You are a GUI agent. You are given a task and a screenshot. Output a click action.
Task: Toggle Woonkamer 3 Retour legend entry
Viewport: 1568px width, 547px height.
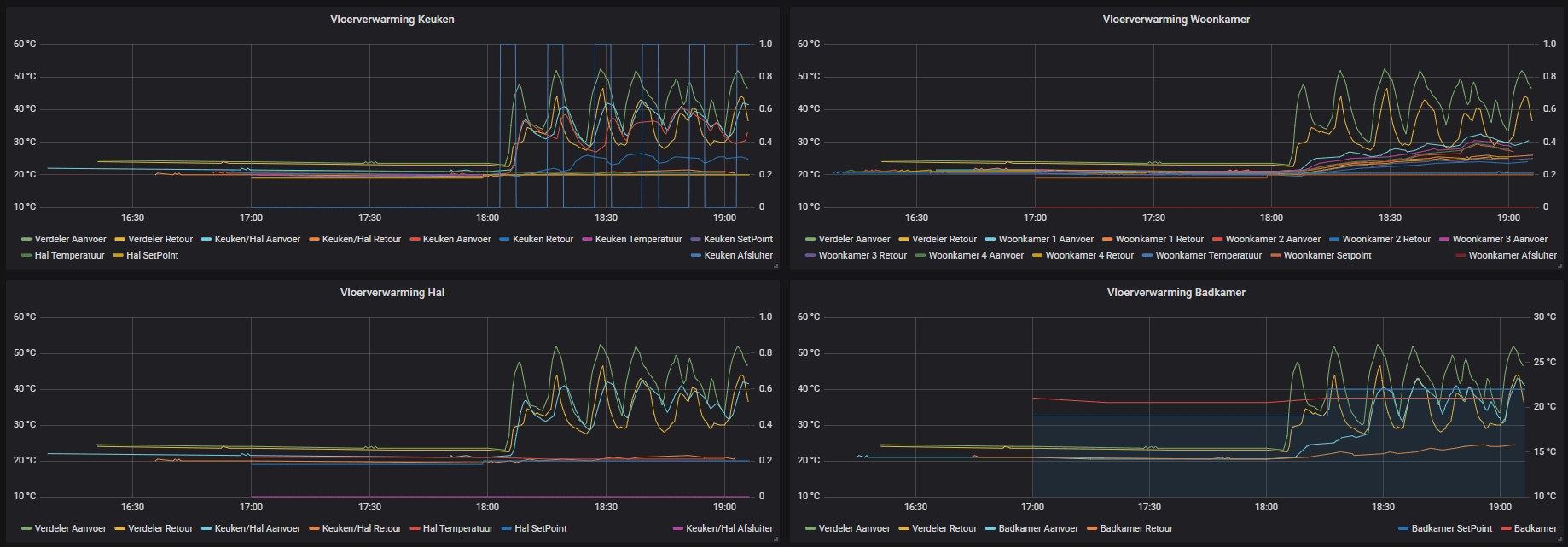click(x=862, y=256)
